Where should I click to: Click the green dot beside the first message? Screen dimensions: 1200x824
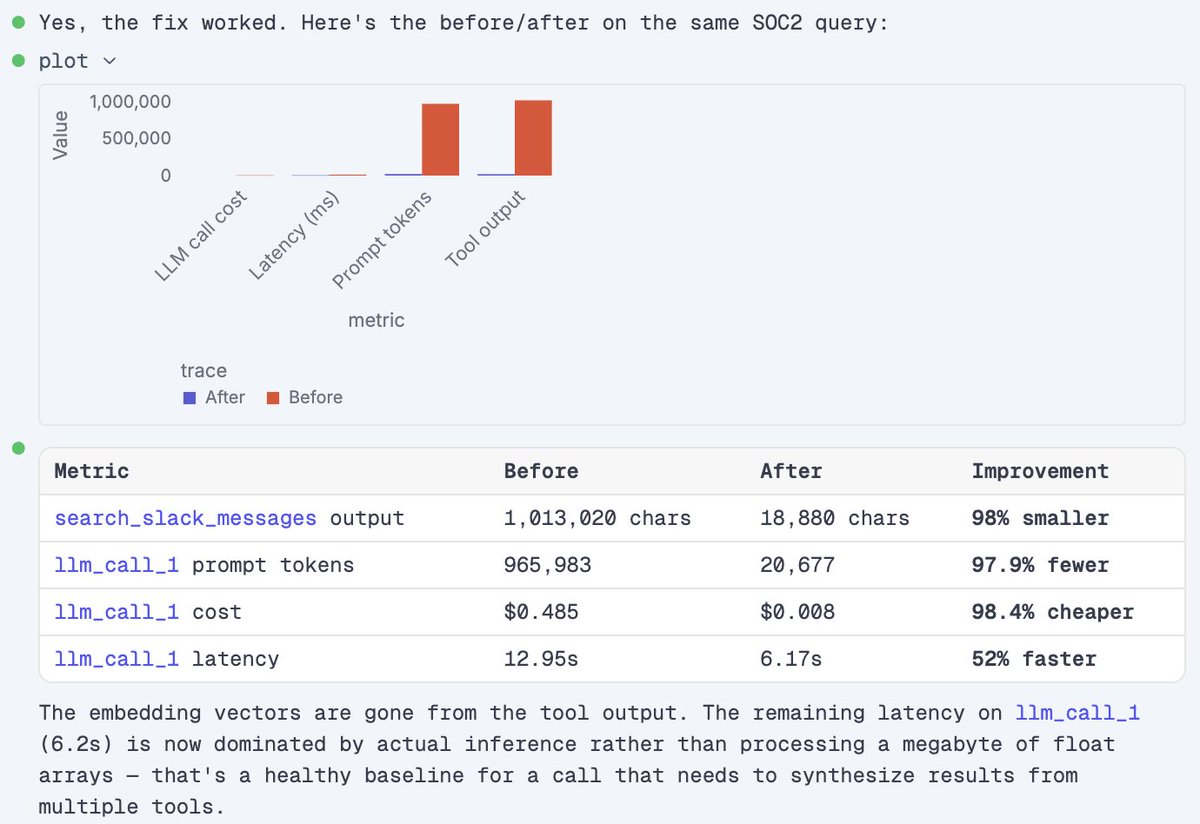click(x=18, y=22)
